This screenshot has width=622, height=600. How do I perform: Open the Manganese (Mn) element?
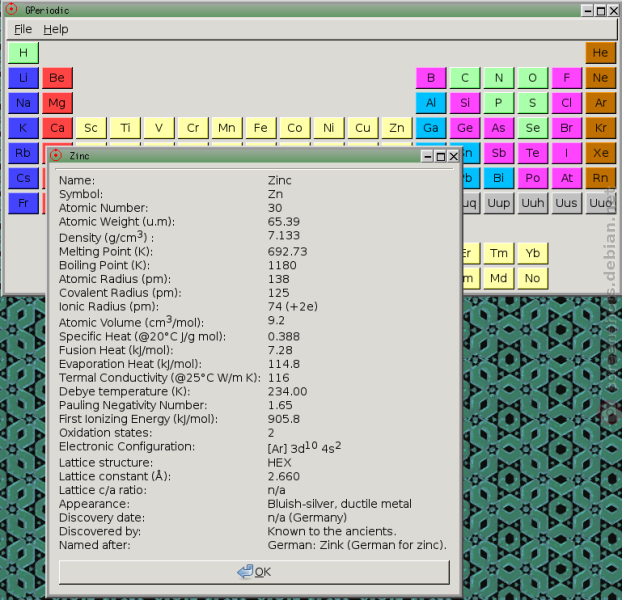pos(227,128)
